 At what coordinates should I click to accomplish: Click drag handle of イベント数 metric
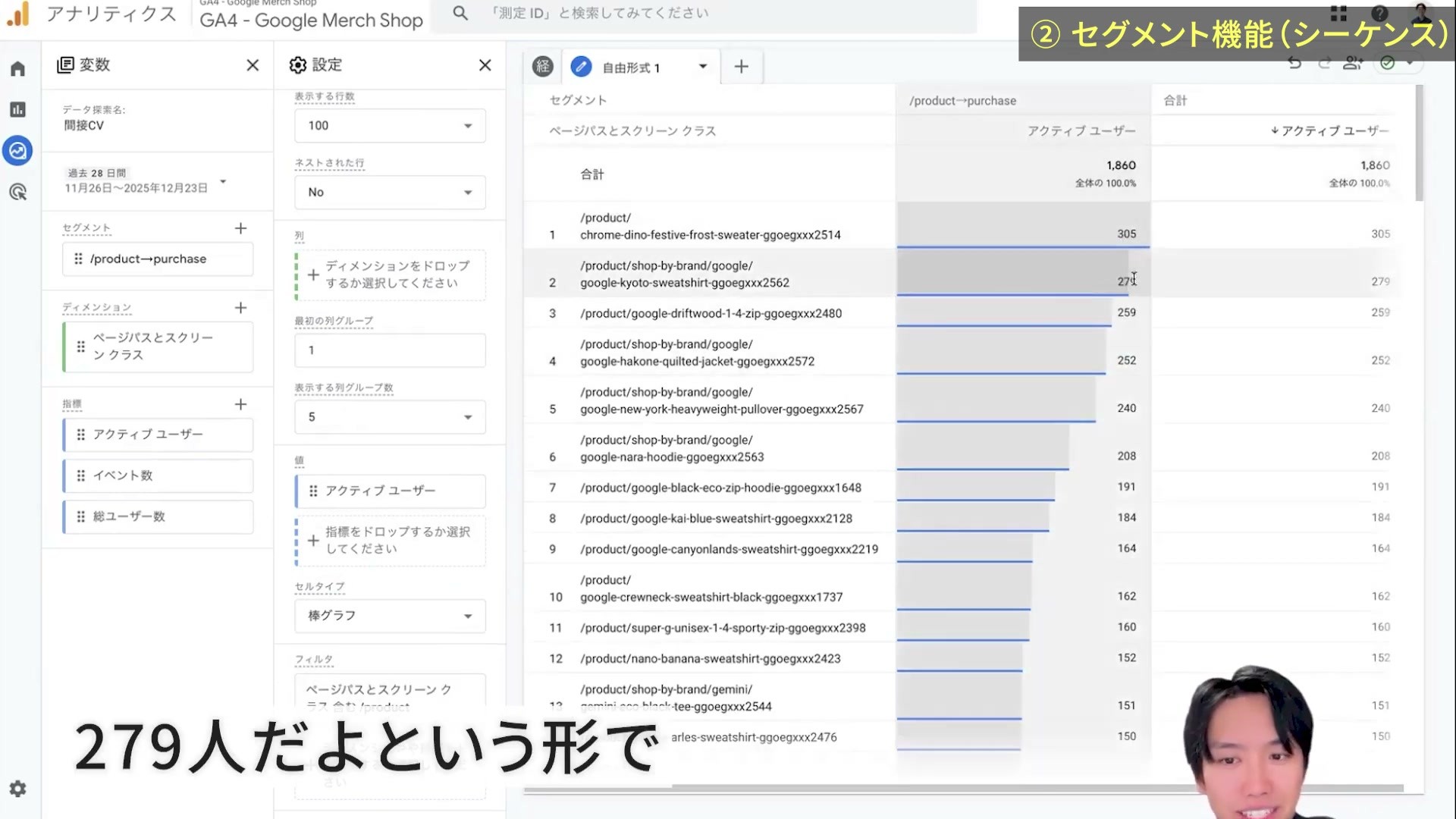tap(81, 475)
